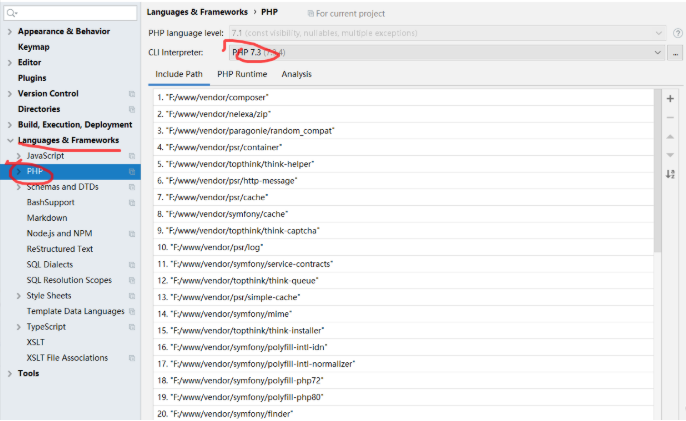Screen dimensions: 686x421
Task: Click project-level icon beside TypeScript
Action: coord(132,327)
